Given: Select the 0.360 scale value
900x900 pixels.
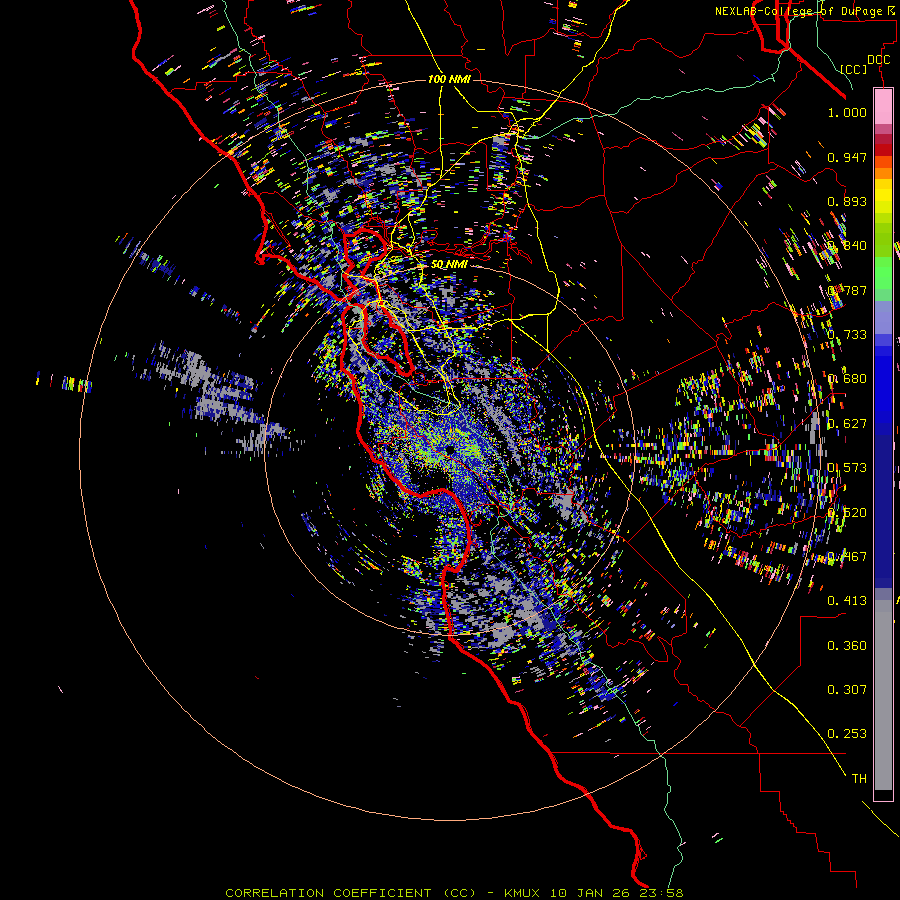Looking at the screenshot, I should click(847, 646).
